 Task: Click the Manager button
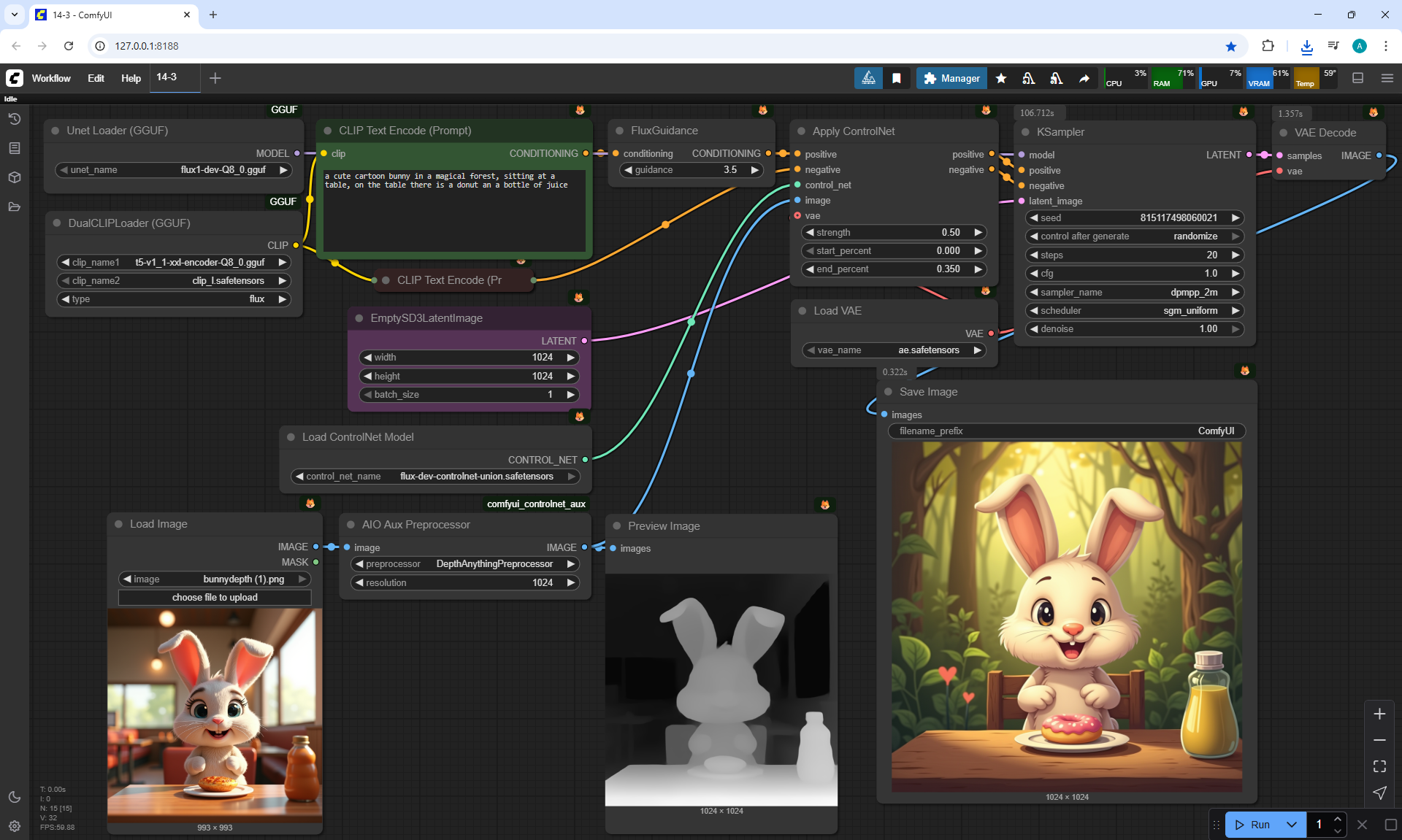(x=951, y=78)
